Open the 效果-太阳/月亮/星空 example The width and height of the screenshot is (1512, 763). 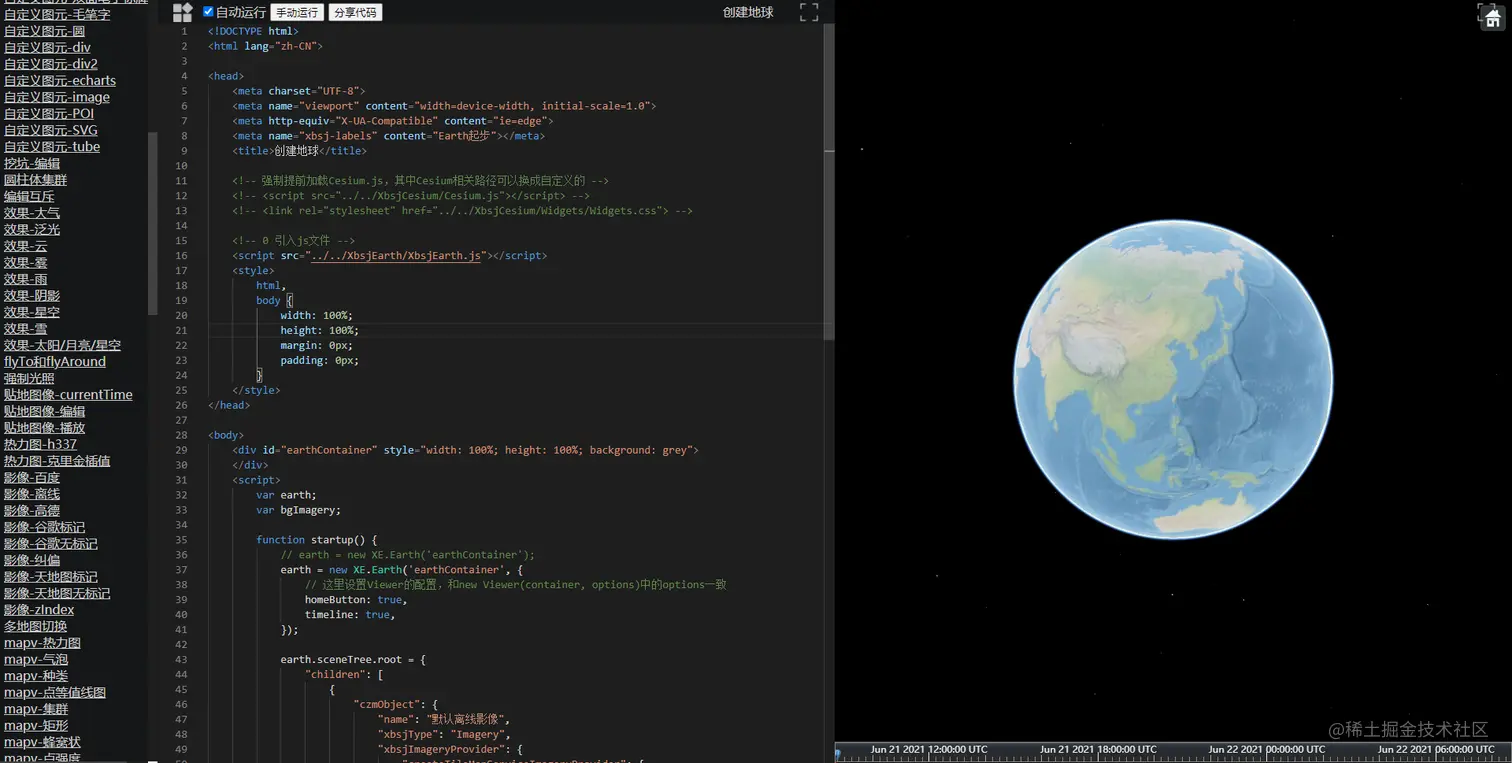[x=62, y=345]
